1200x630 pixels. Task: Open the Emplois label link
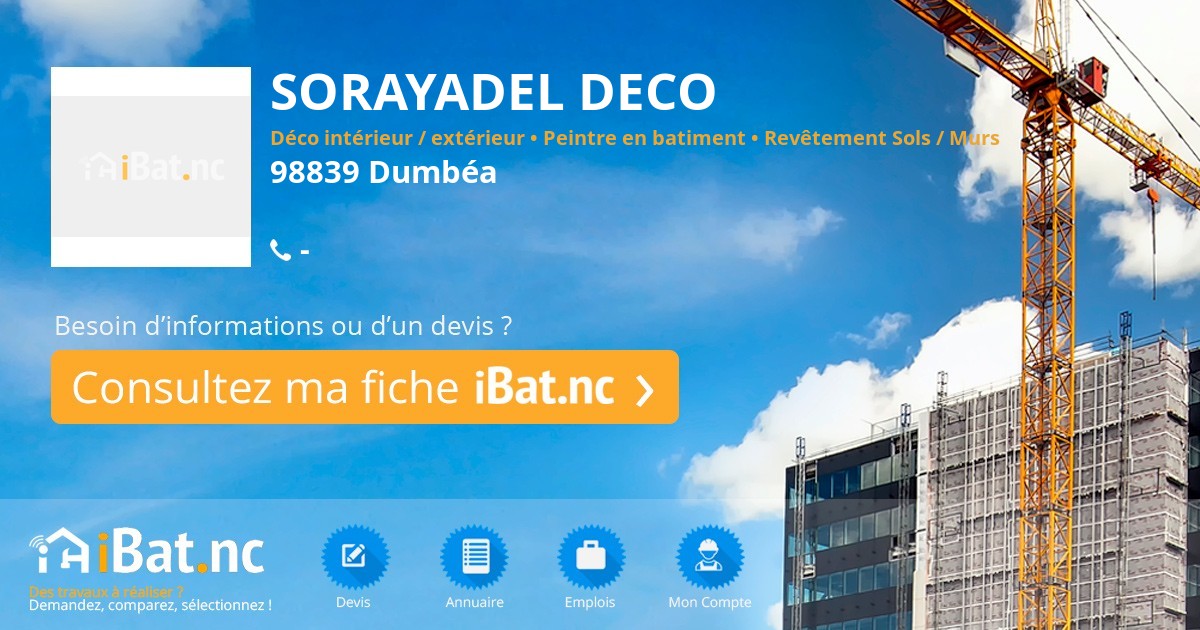pyautogui.click(x=590, y=602)
